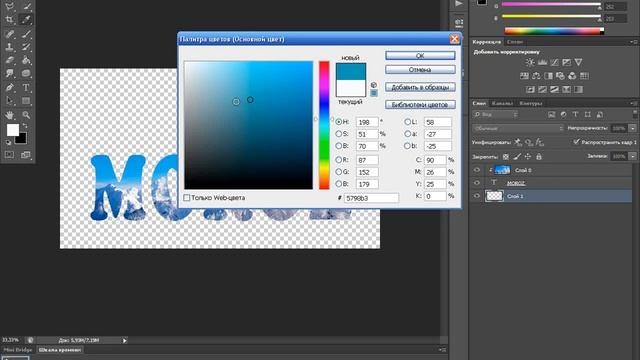Open the layer filter 'Вид' dropdown

pos(496,115)
